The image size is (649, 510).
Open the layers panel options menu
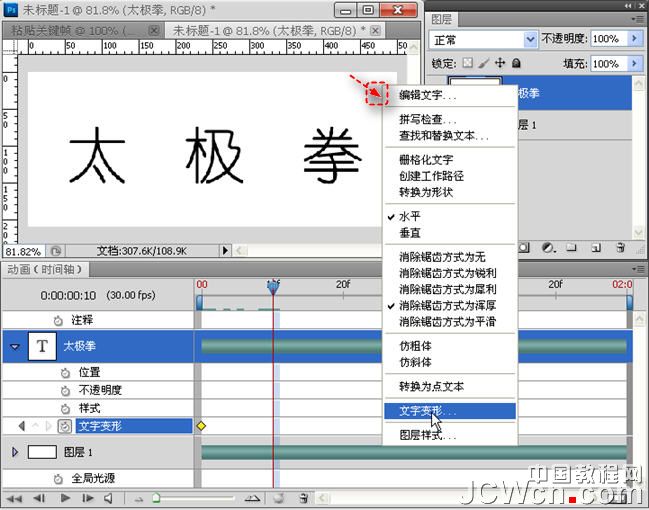pos(639,19)
